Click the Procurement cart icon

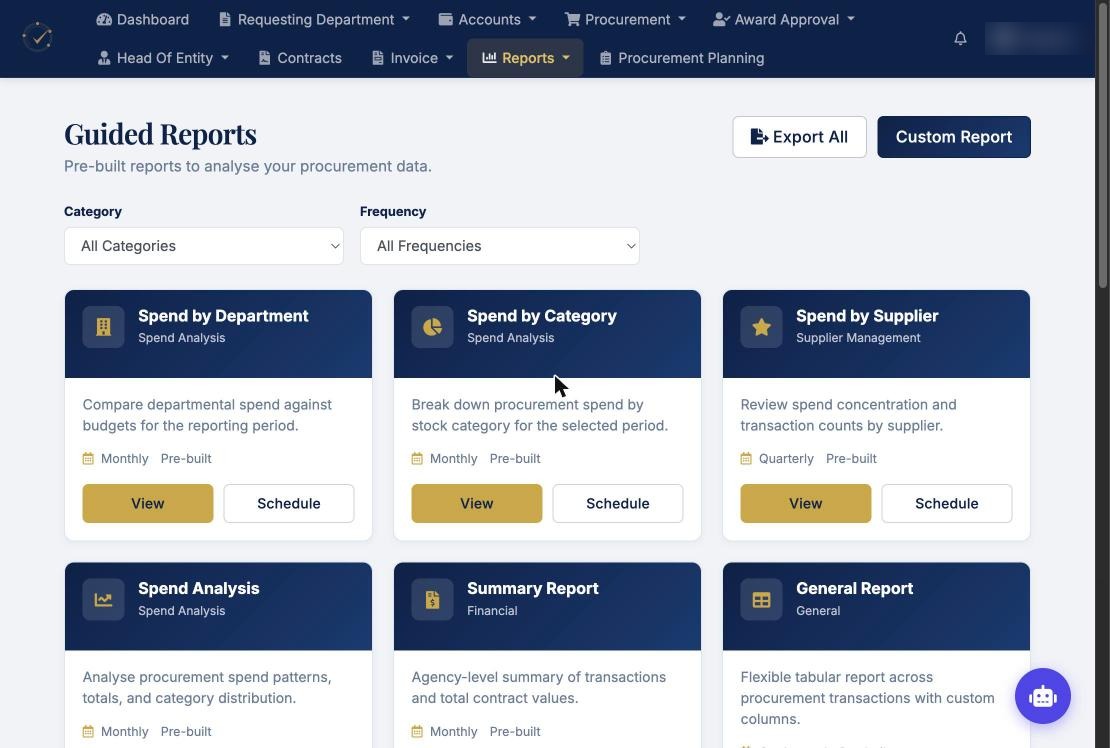click(x=572, y=20)
